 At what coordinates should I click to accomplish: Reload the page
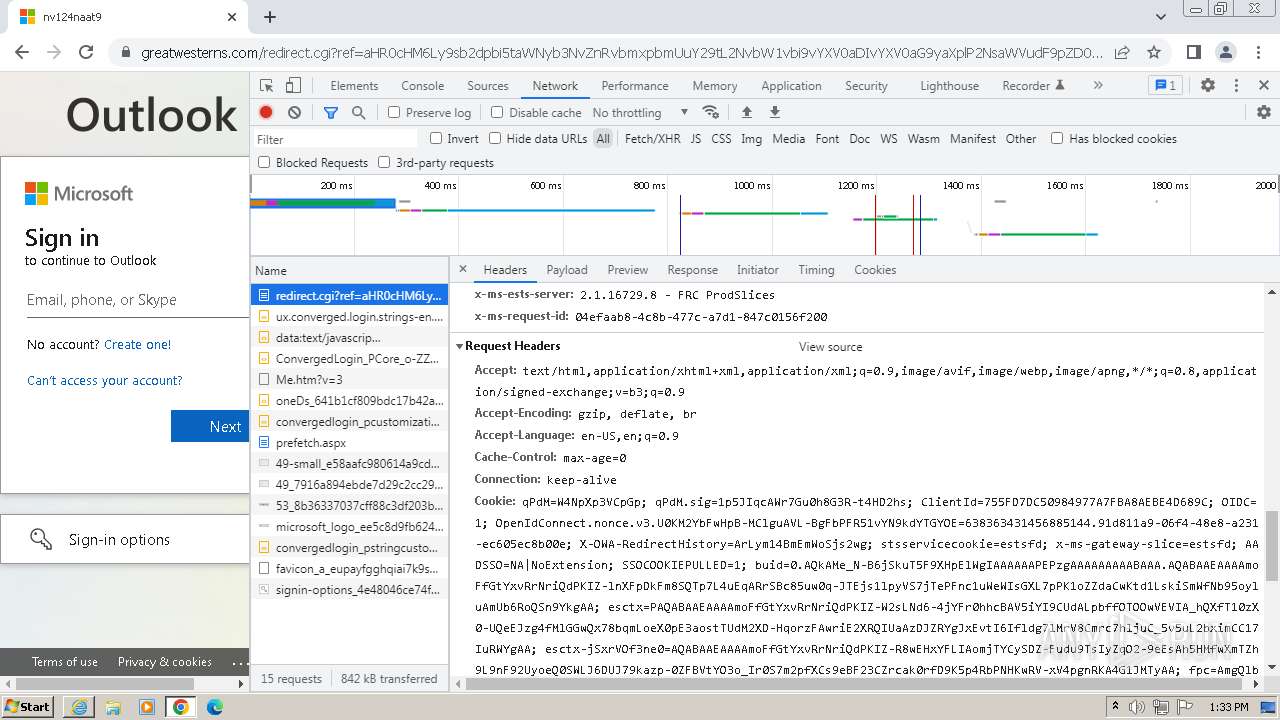pyautogui.click(x=86, y=52)
